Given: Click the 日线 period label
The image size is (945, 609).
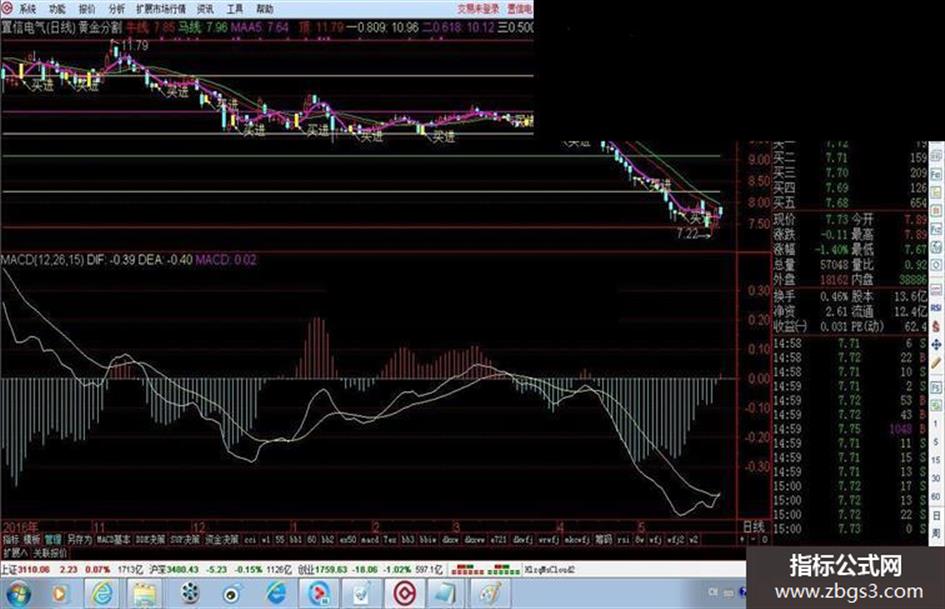Looking at the screenshot, I should pyautogui.click(x=754, y=526).
